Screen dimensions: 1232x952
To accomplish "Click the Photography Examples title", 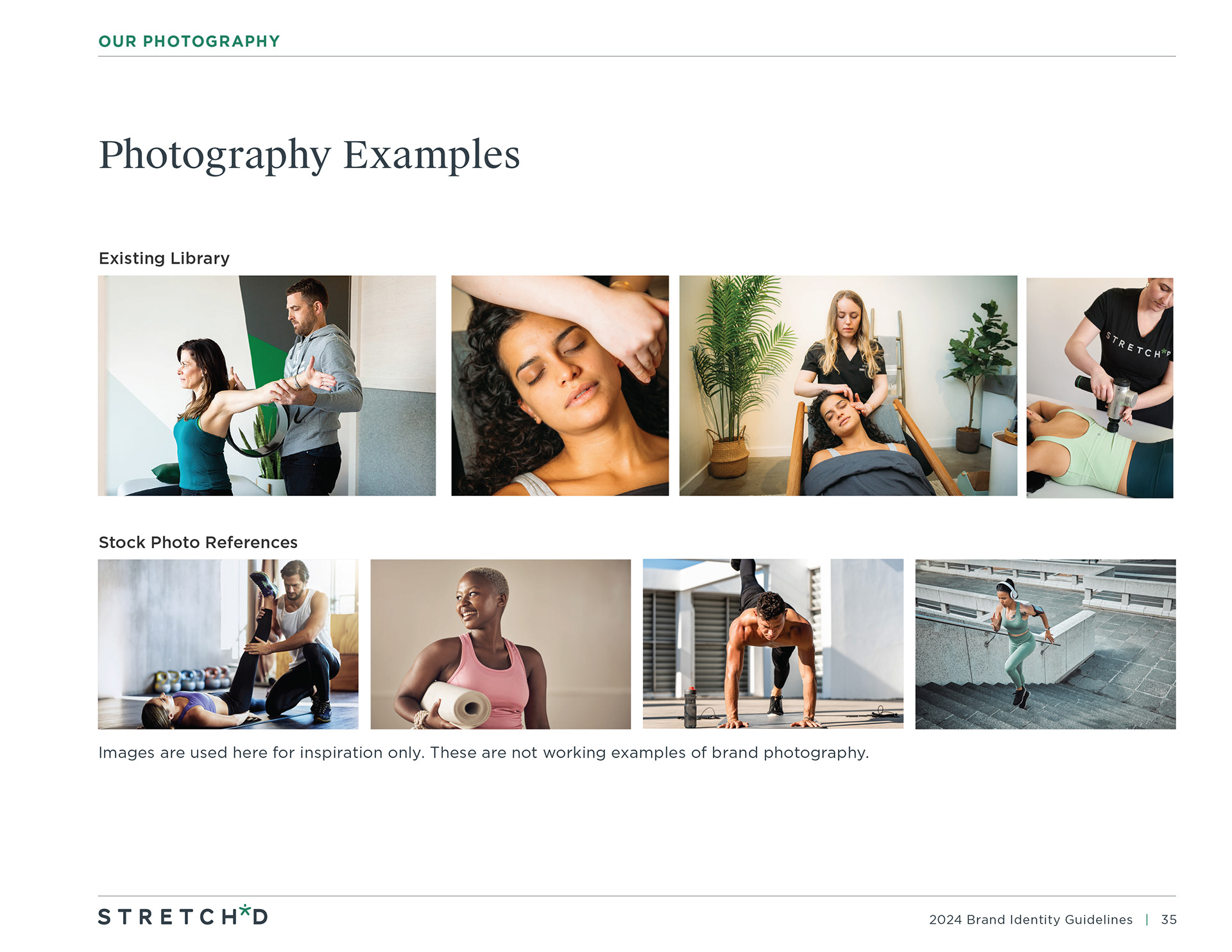I will 309,155.
